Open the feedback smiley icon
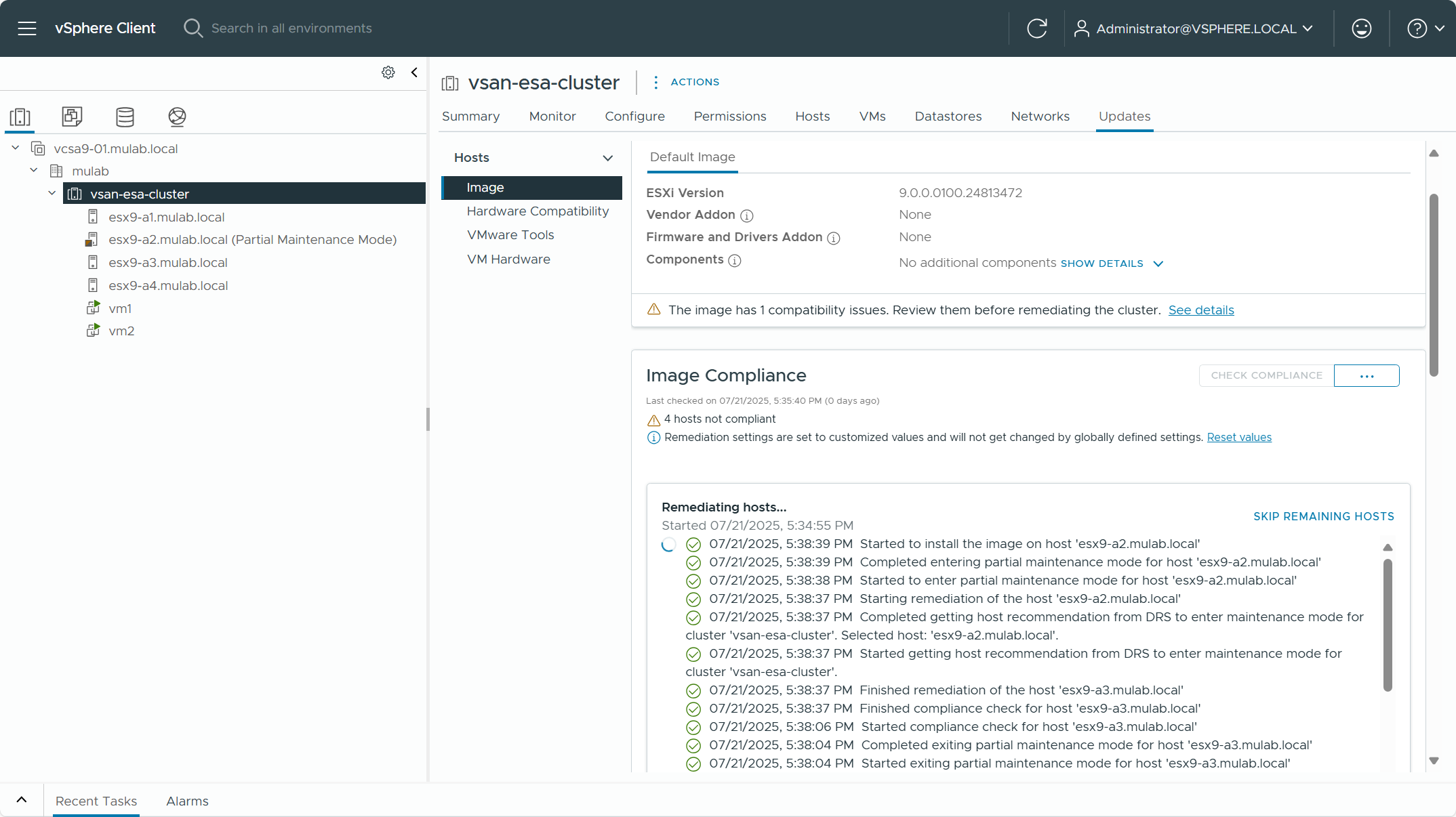This screenshot has height=817, width=1456. point(1361,28)
